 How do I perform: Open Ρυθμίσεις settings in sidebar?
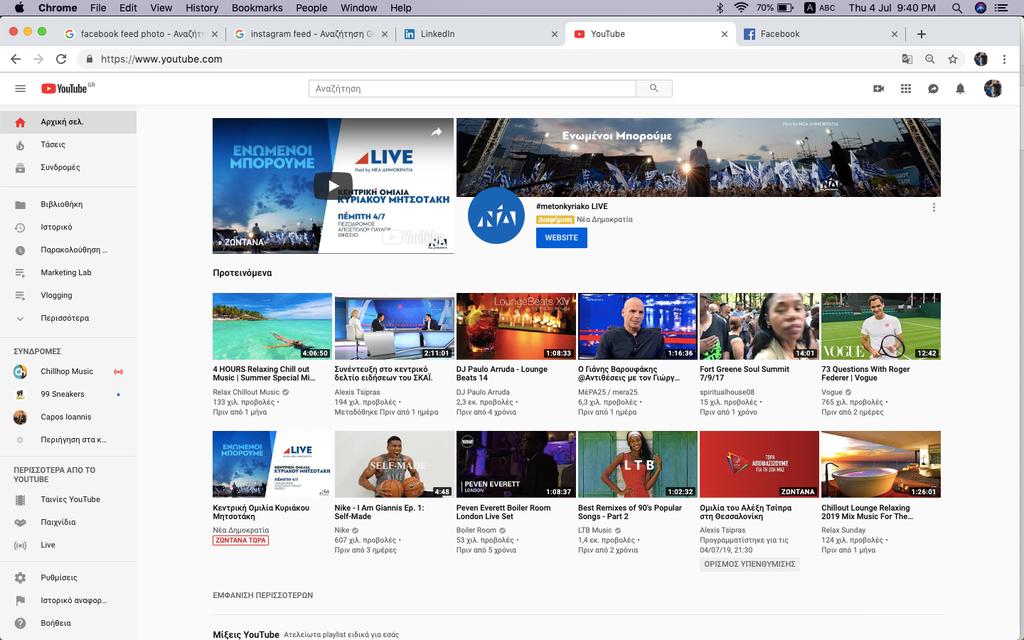[x=68, y=578]
